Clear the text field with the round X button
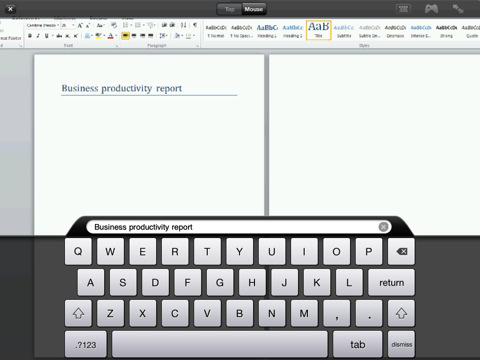This screenshot has width=480, height=360. pyautogui.click(x=383, y=227)
